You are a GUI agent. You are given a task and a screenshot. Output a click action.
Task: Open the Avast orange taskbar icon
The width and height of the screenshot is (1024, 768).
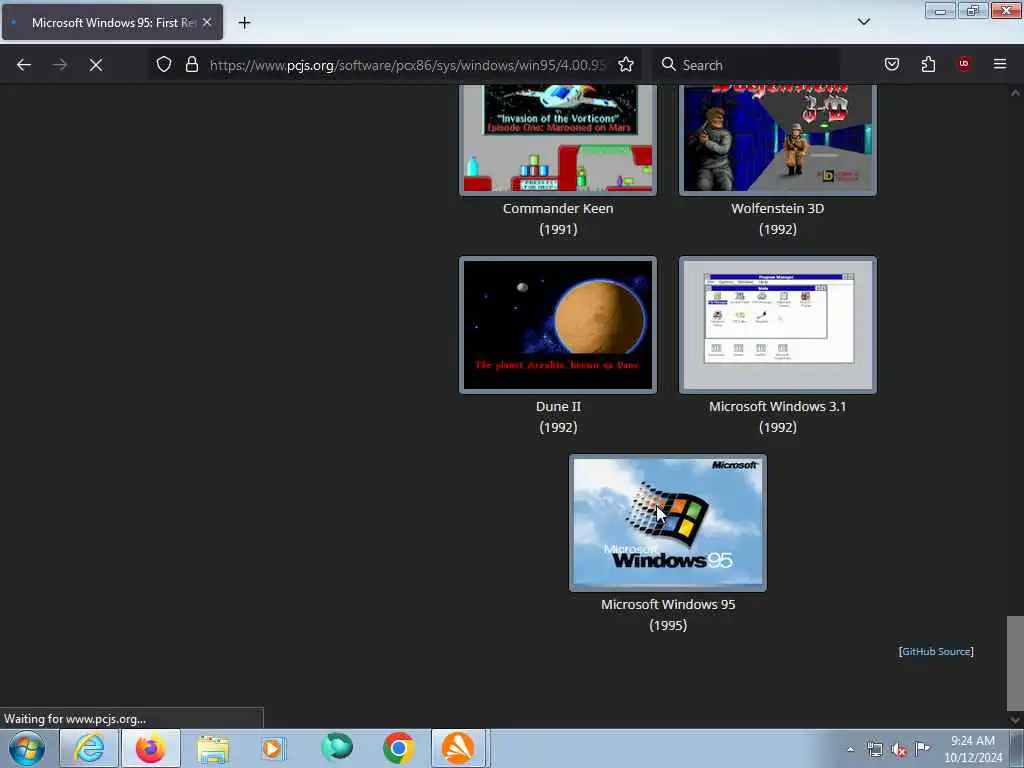tap(458, 748)
